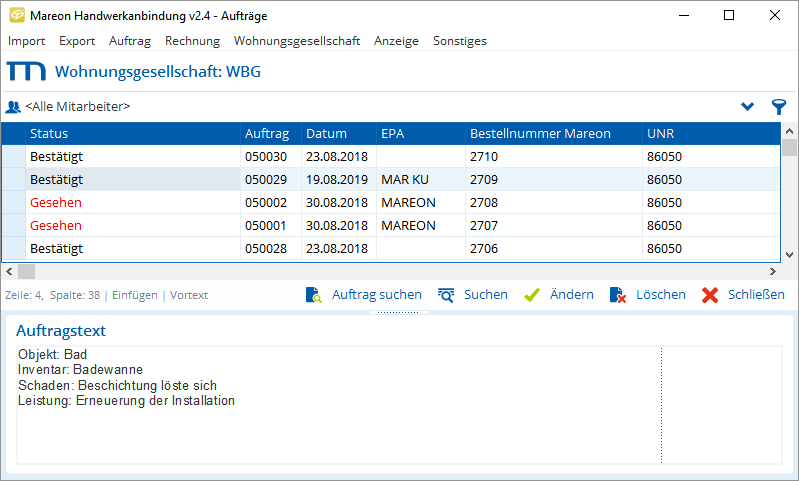Screen dimensions: 799x481
Task: Open the Sonstiges menu
Action: click(459, 41)
